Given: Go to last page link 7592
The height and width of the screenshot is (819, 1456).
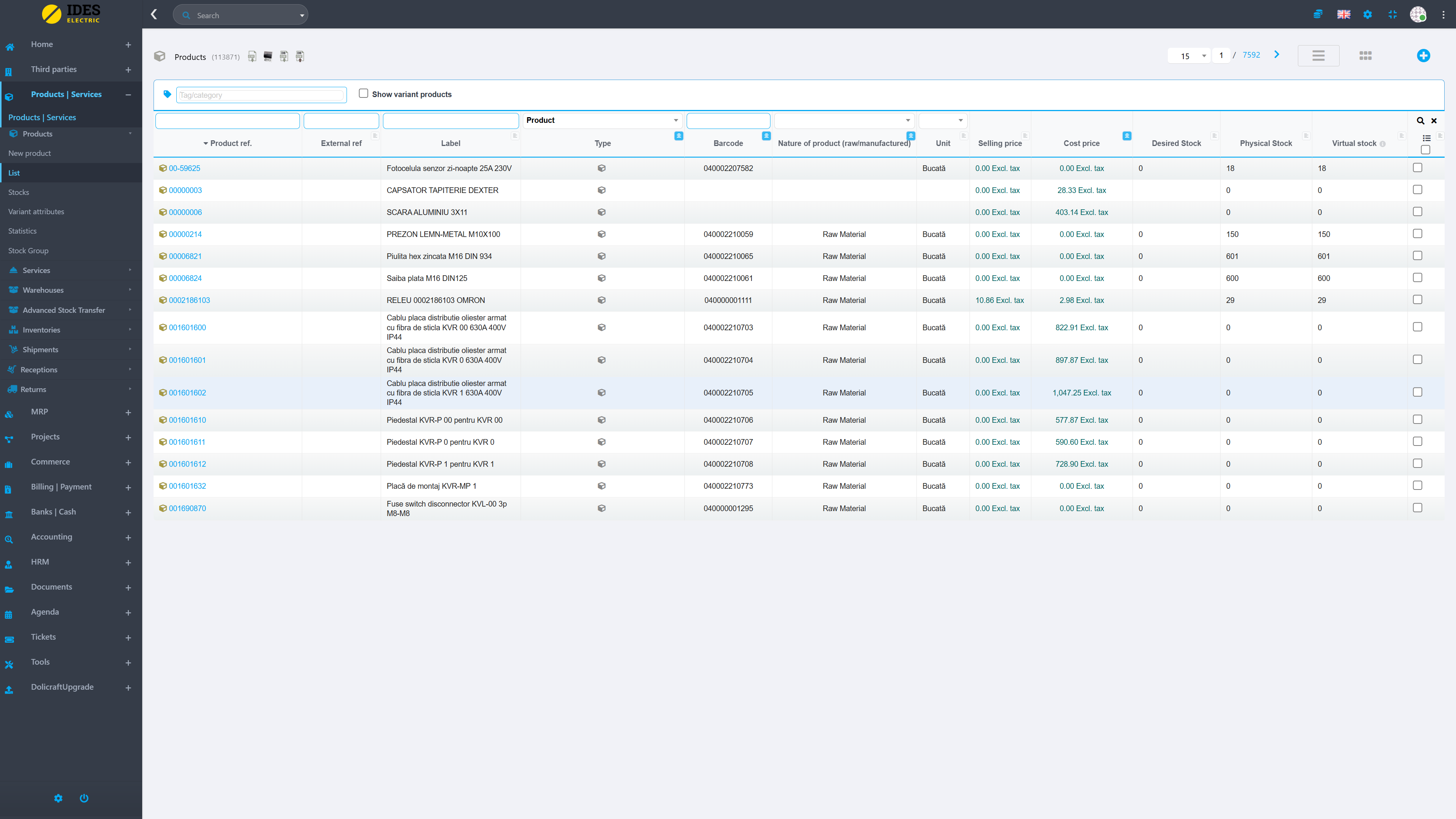Looking at the screenshot, I should pos(1251,55).
